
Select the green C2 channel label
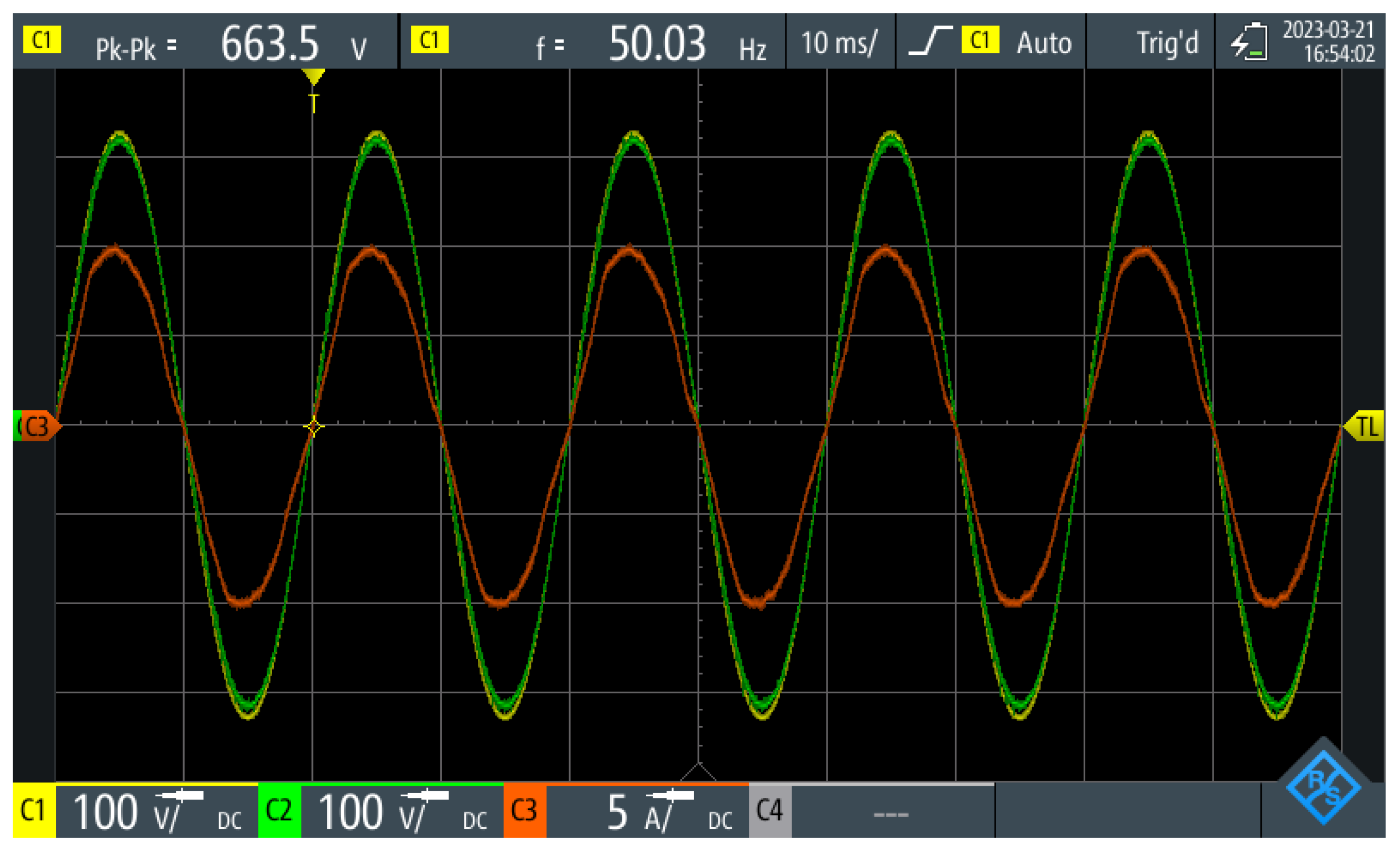pos(279,810)
